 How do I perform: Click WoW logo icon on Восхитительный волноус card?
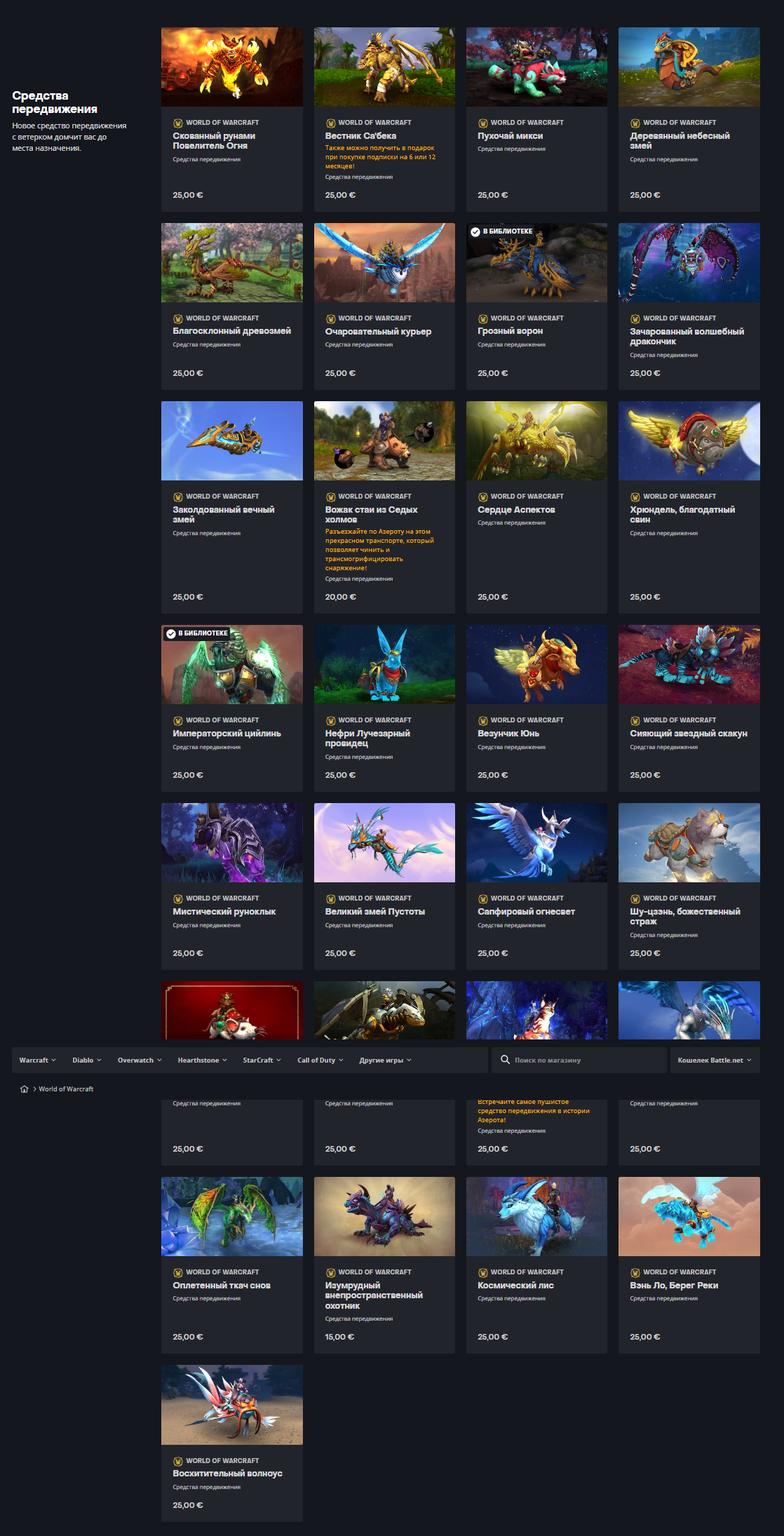click(178, 1461)
